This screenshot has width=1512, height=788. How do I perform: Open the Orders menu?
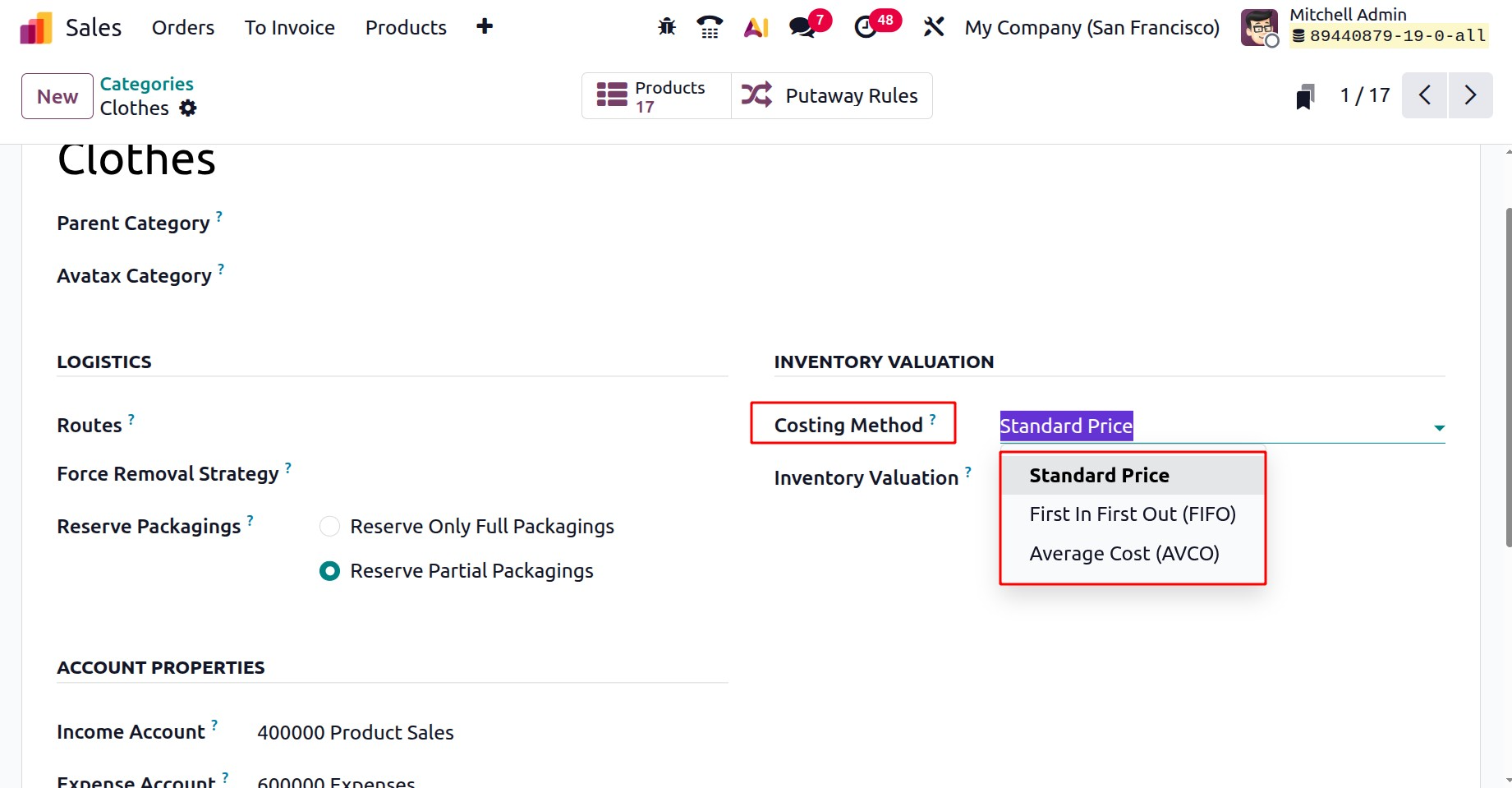click(183, 28)
